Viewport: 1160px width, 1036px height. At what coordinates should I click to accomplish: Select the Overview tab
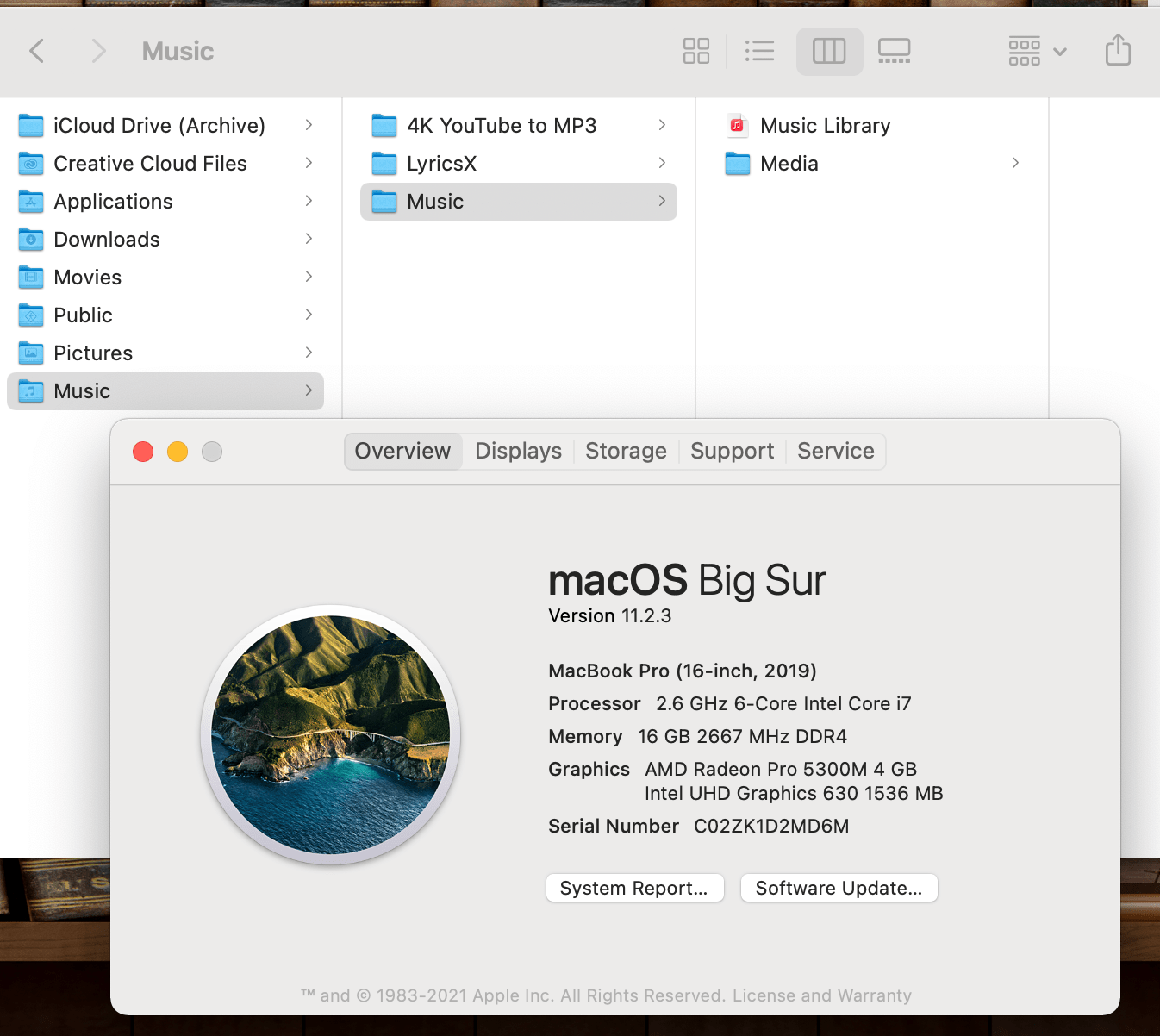click(402, 452)
